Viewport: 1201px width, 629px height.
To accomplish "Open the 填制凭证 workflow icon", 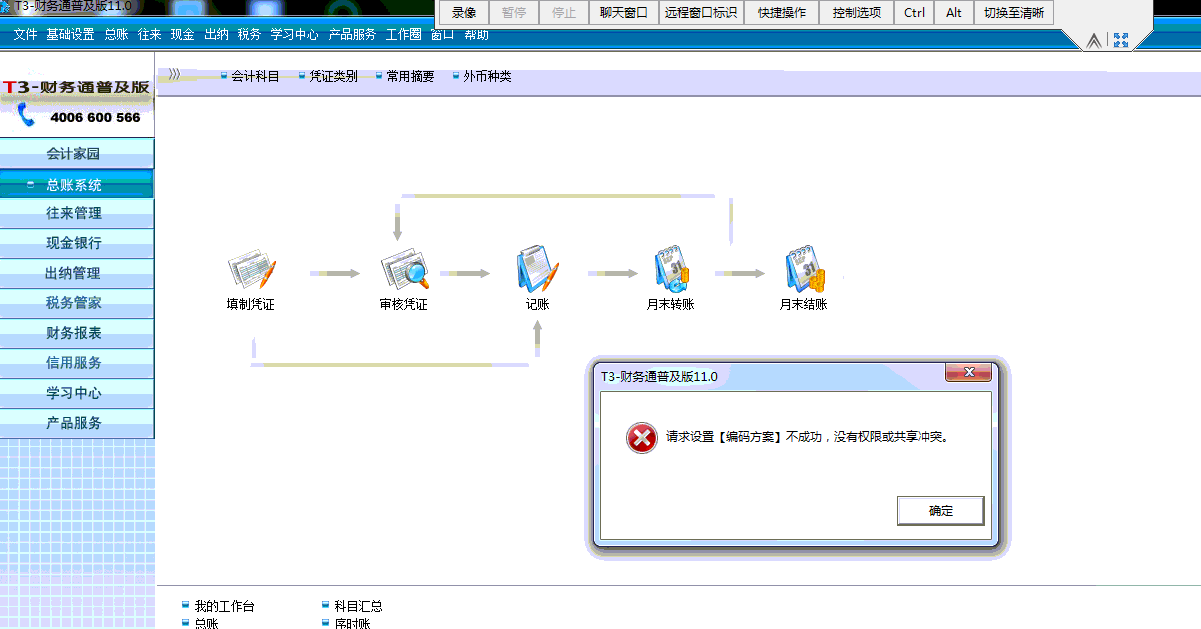I will pyautogui.click(x=250, y=272).
